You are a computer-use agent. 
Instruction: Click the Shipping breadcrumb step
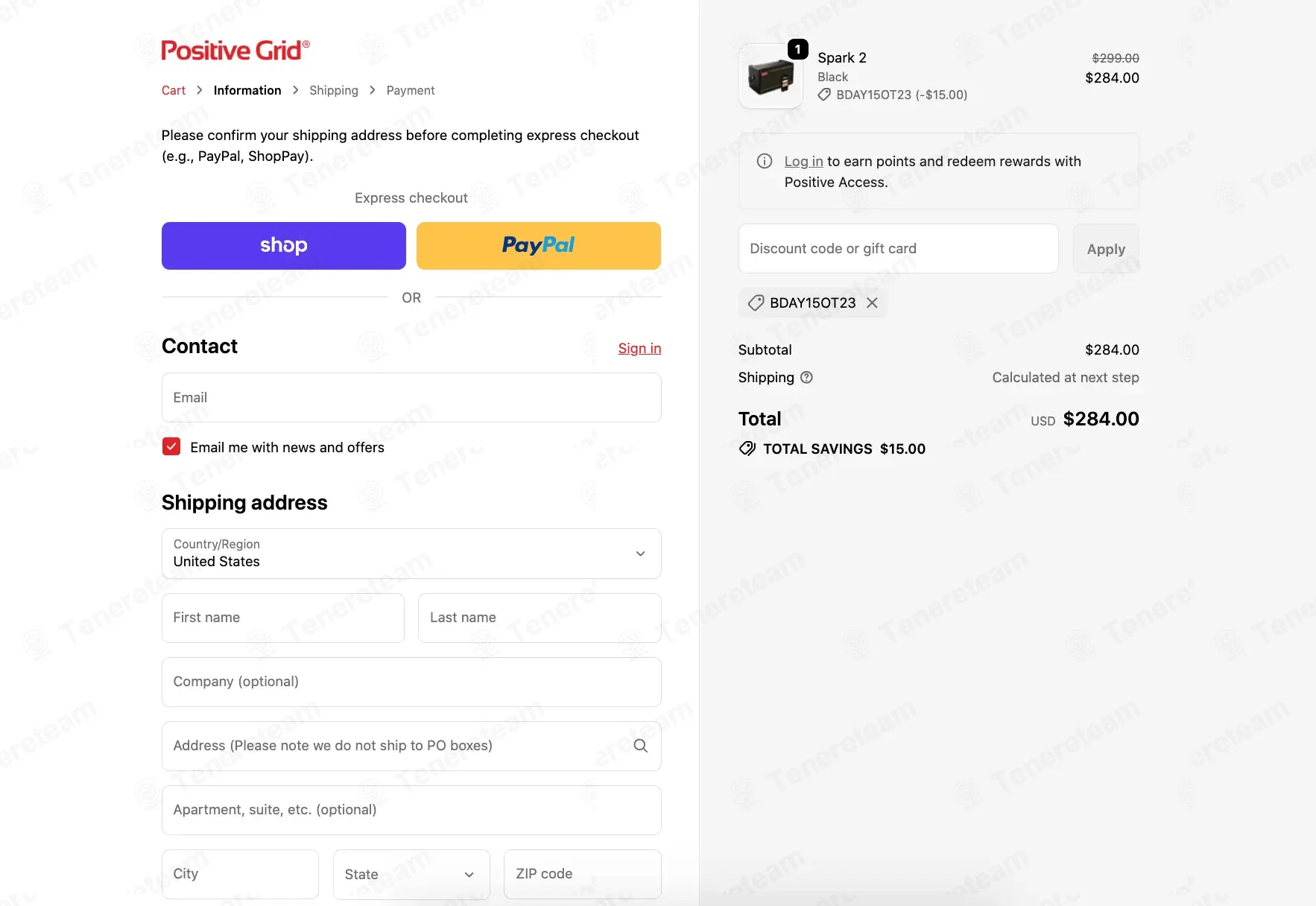tap(334, 90)
